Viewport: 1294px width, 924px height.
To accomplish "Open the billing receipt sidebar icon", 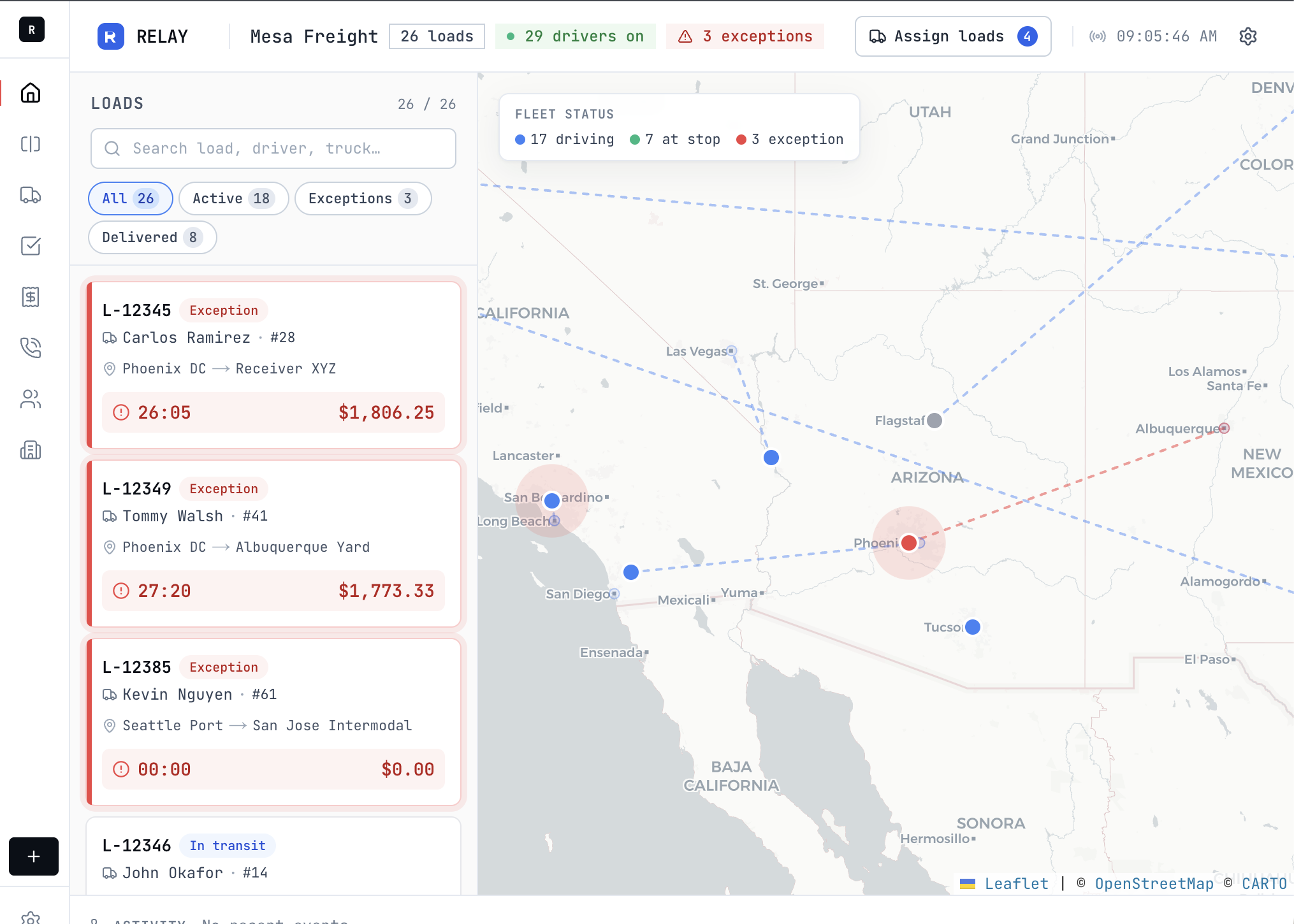I will [x=31, y=297].
